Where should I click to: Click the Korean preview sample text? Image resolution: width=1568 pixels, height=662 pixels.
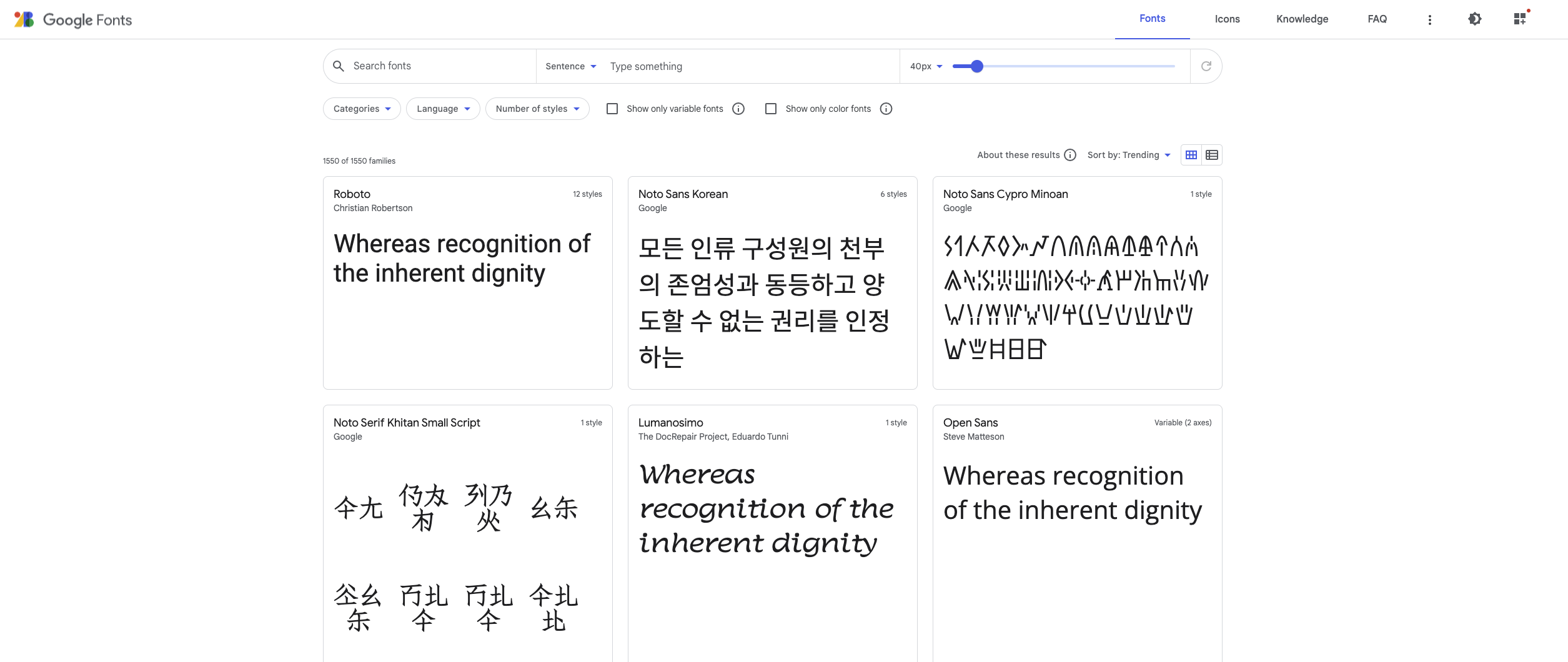(763, 302)
